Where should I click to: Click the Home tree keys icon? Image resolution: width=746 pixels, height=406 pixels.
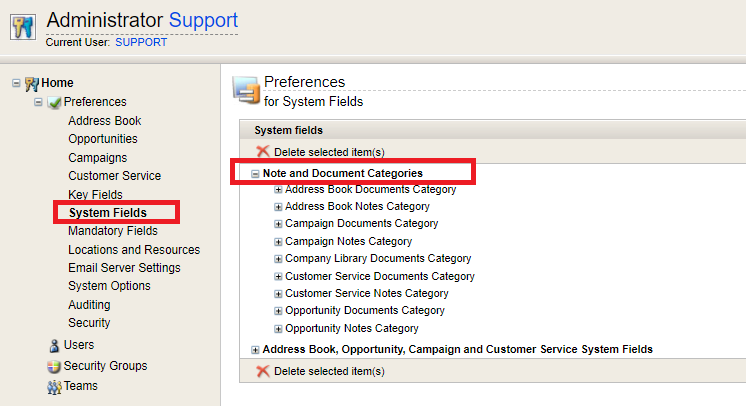click(32, 84)
